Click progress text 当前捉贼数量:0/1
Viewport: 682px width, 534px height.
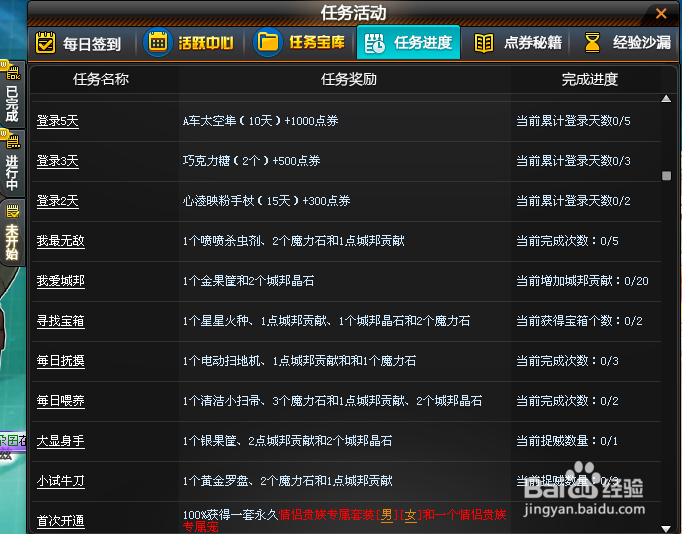567,441
